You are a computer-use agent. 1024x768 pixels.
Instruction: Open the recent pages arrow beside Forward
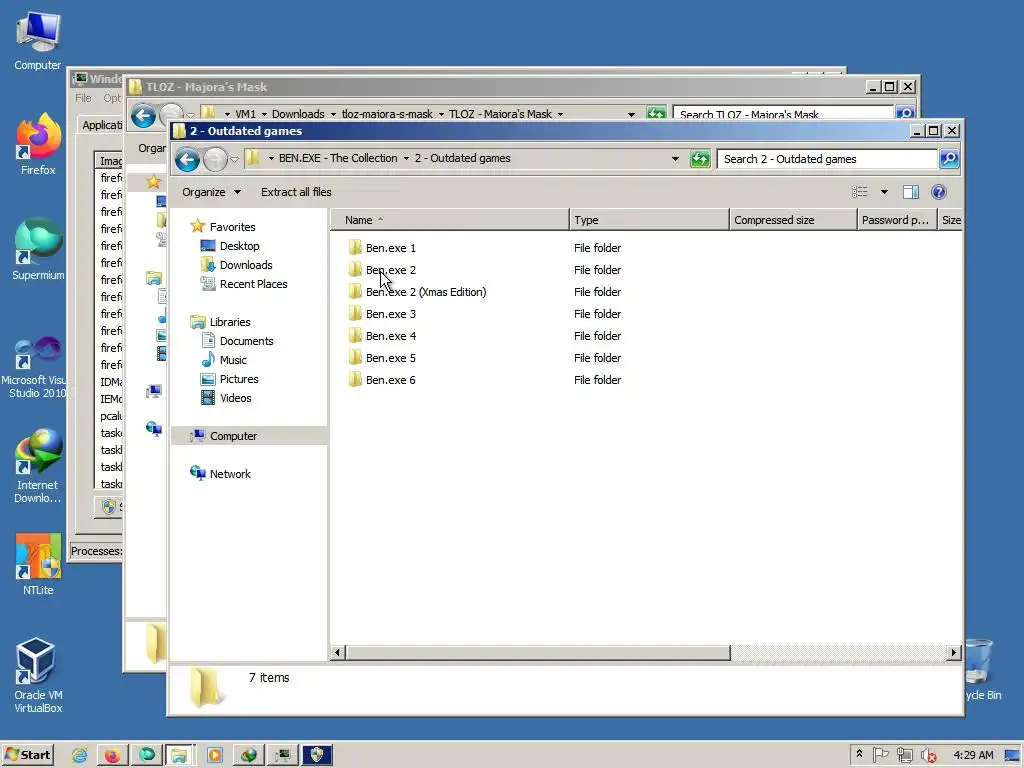pos(234,159)
